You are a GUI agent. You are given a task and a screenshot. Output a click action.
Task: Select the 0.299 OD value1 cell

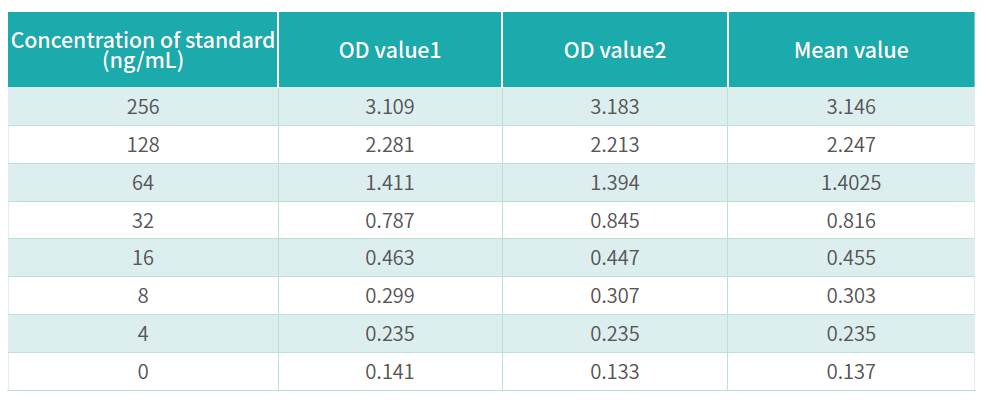390,296
